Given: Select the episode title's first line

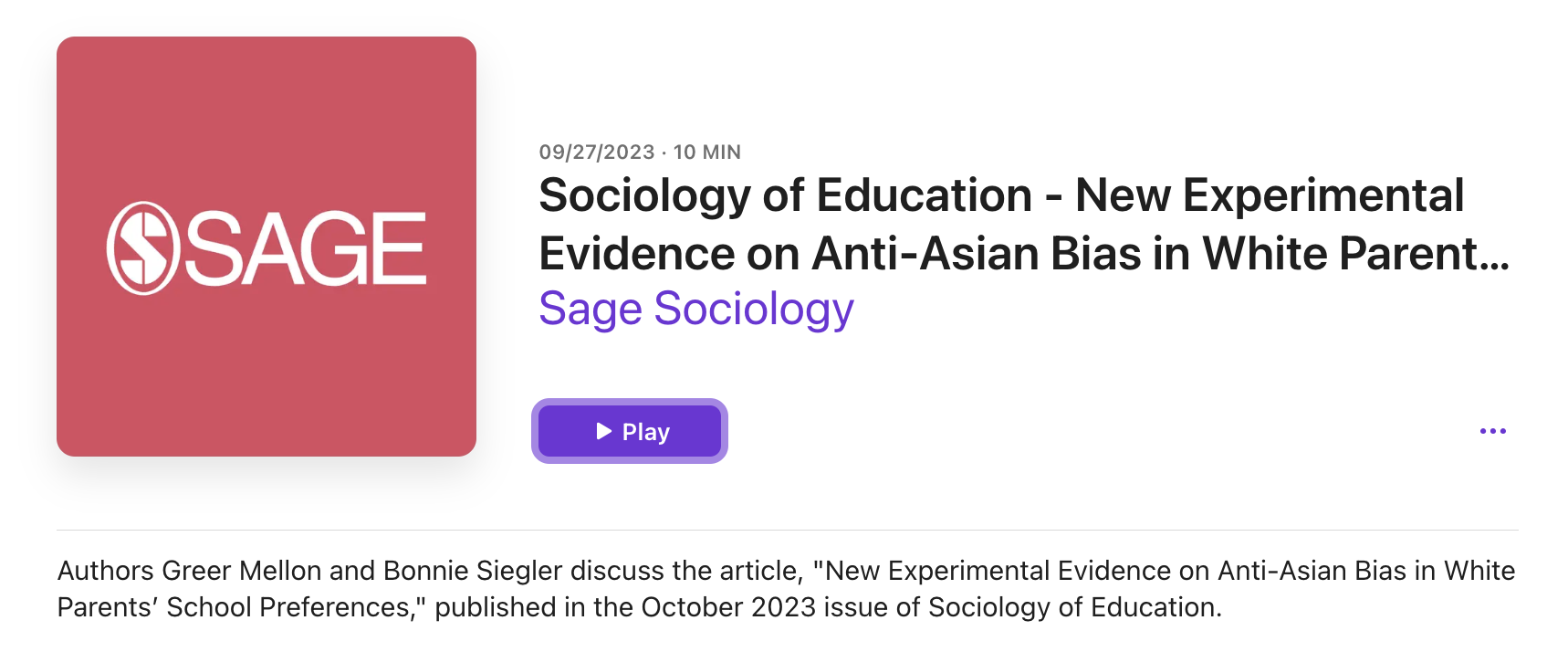Looking at the screenshot, I should 1000,195.
